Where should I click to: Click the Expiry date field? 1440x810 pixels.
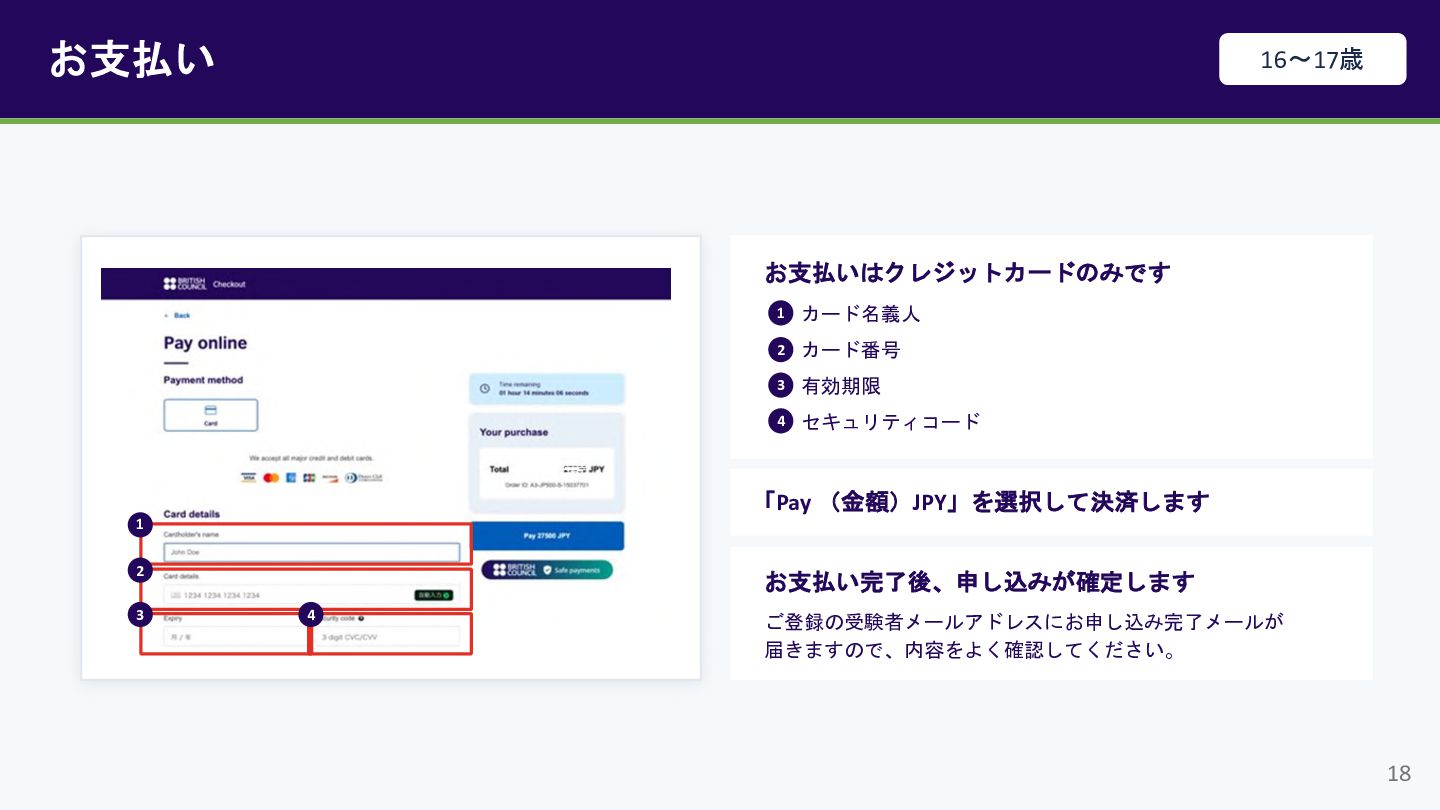pyautogui.click(x=232, y=637)
